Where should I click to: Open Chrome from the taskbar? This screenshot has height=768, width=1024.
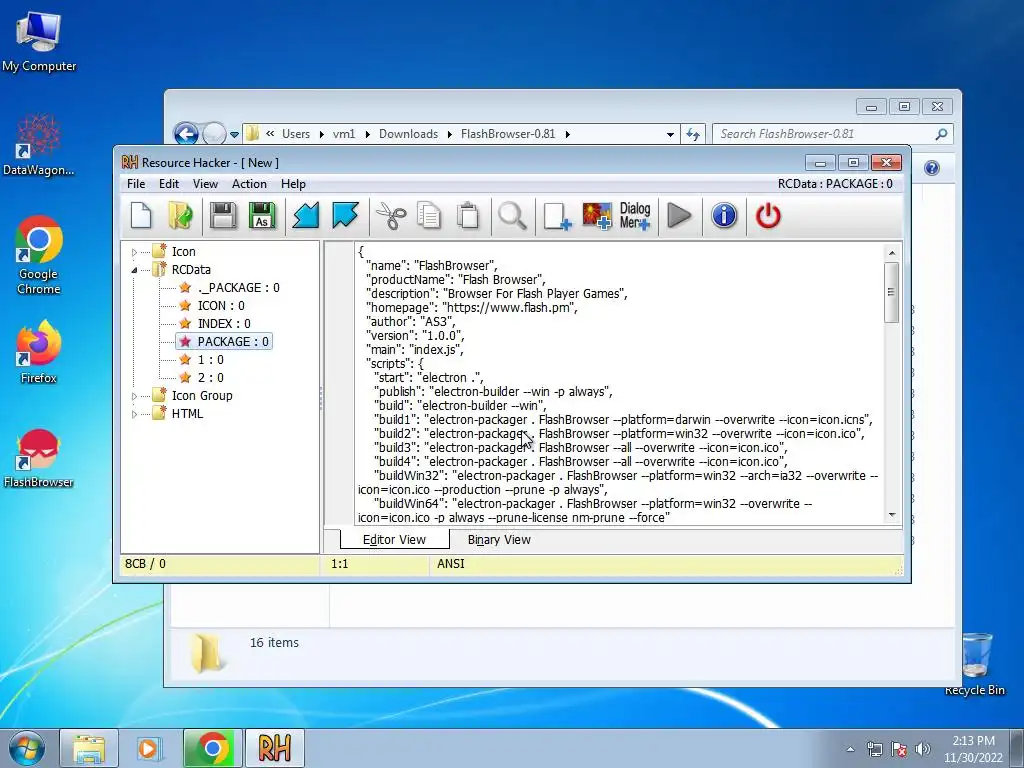[x=212, y=748]
